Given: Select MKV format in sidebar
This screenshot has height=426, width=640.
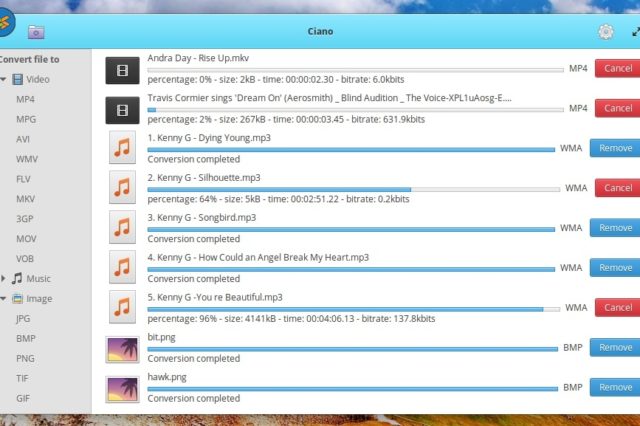Looking at the screenshot, I should tap(25, 199).
